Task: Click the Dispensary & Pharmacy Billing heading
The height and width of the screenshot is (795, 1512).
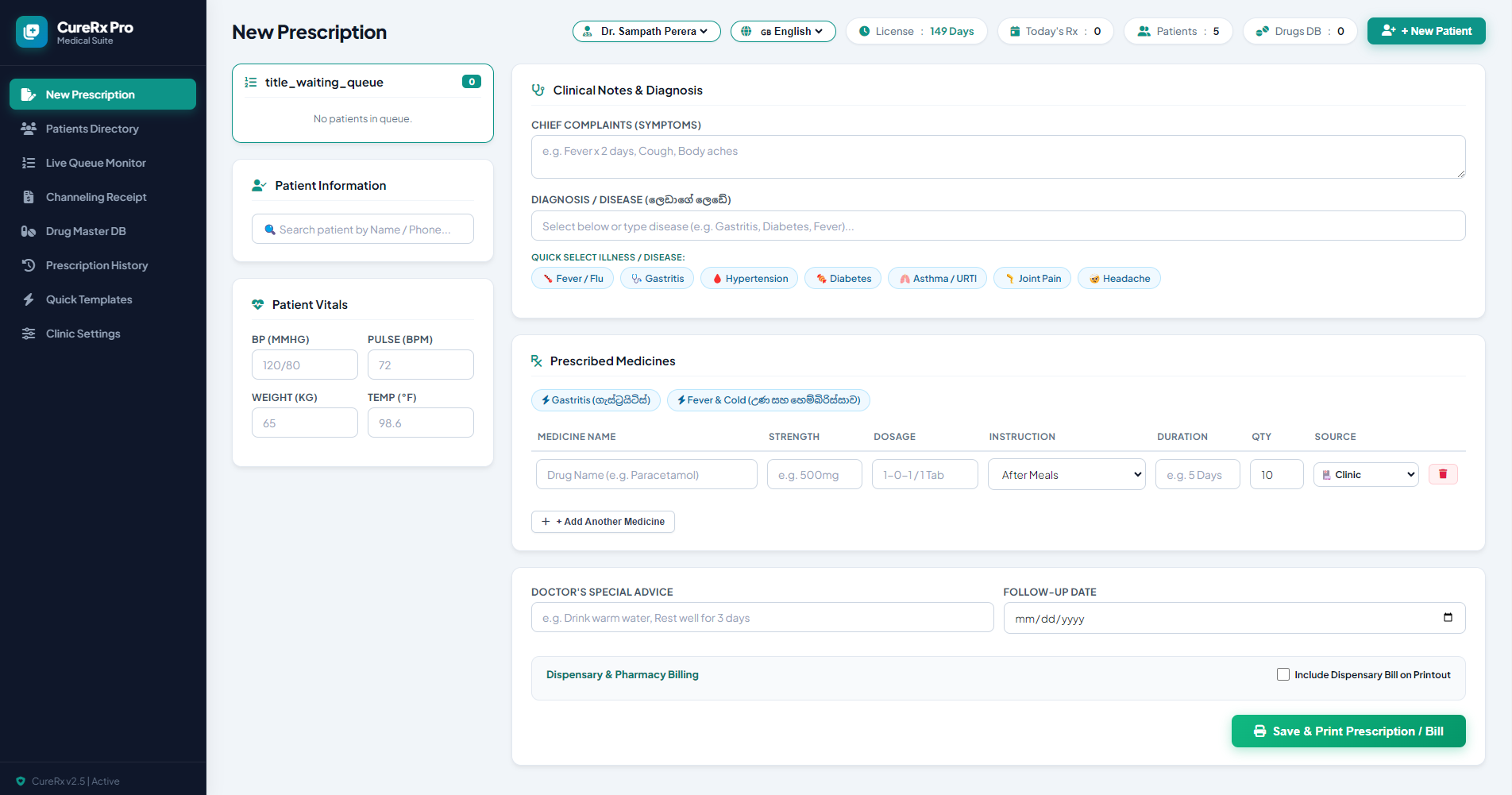Action: tap(623, 674)
